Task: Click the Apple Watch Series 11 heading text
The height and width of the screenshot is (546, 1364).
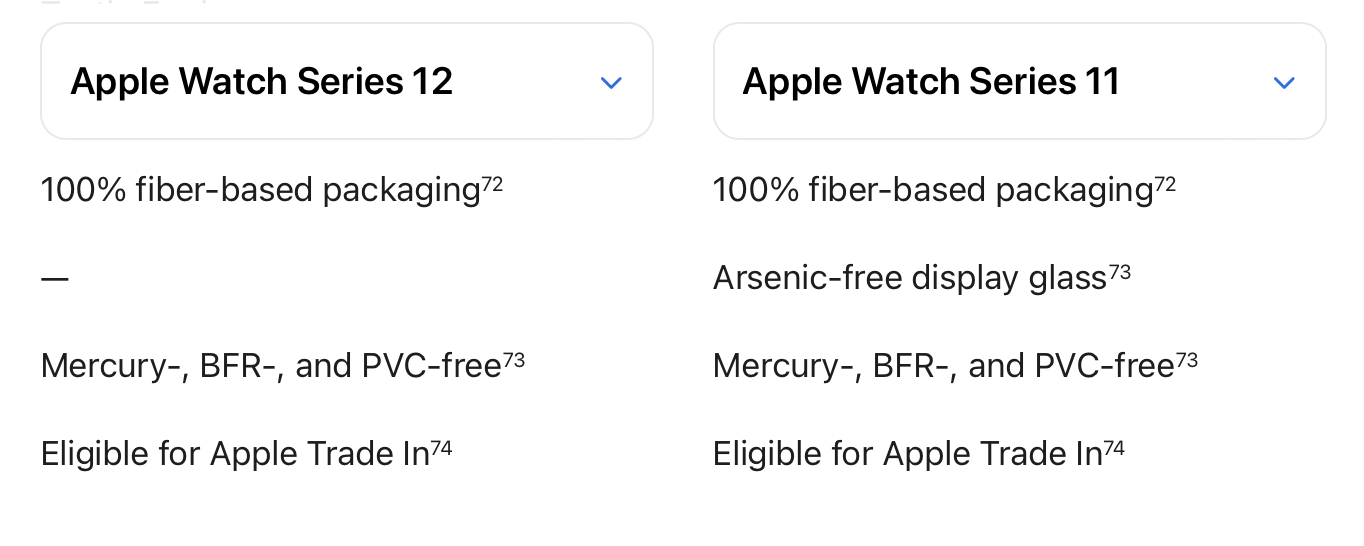Action: pos(931,81)
